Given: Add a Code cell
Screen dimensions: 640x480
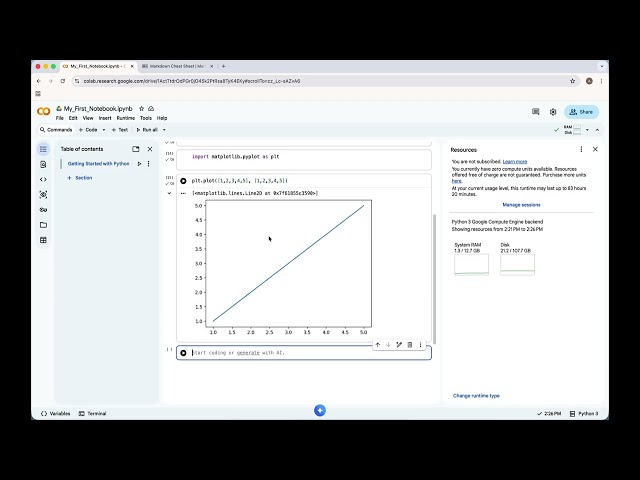Looking at the screenshot, I should (88, 130).
